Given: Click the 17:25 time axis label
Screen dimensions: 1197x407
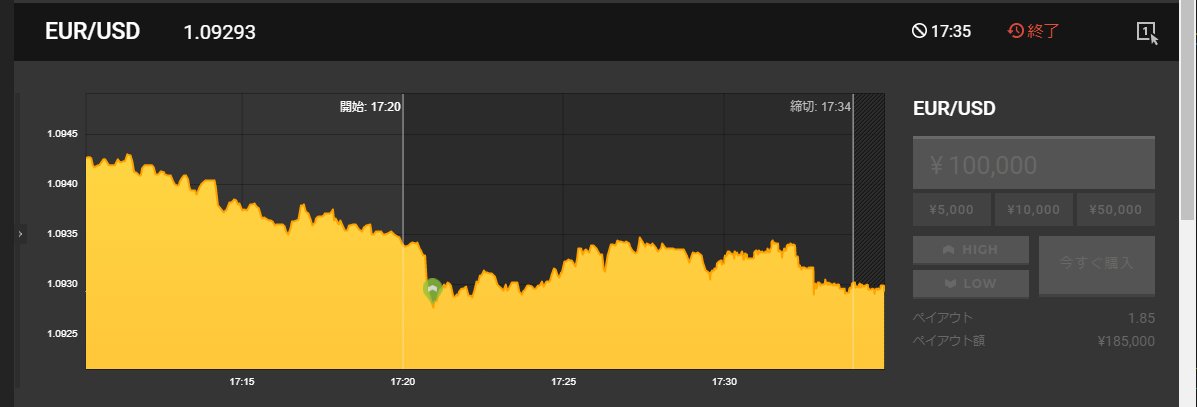Looking at the screenshot, I should (x=563, y=381).
